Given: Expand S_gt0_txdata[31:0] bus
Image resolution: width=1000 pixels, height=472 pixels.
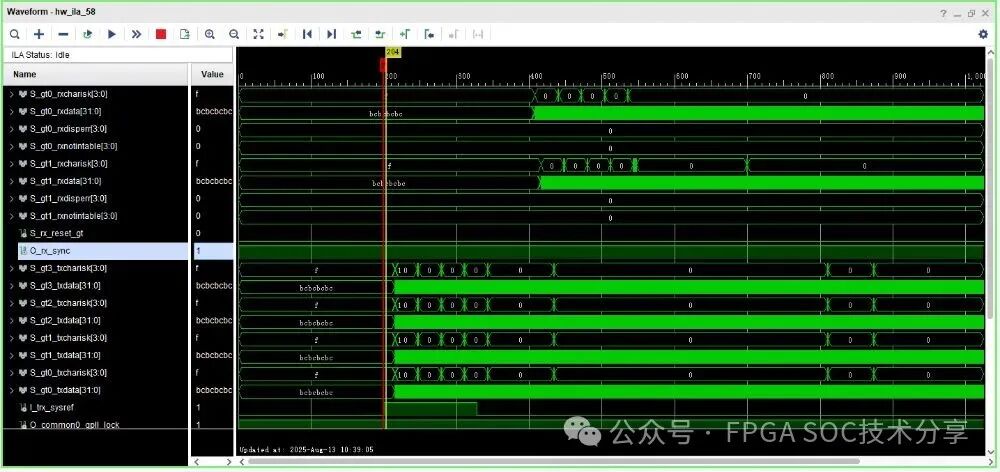Looking at the screenshot, I should [x=11, y=390].
